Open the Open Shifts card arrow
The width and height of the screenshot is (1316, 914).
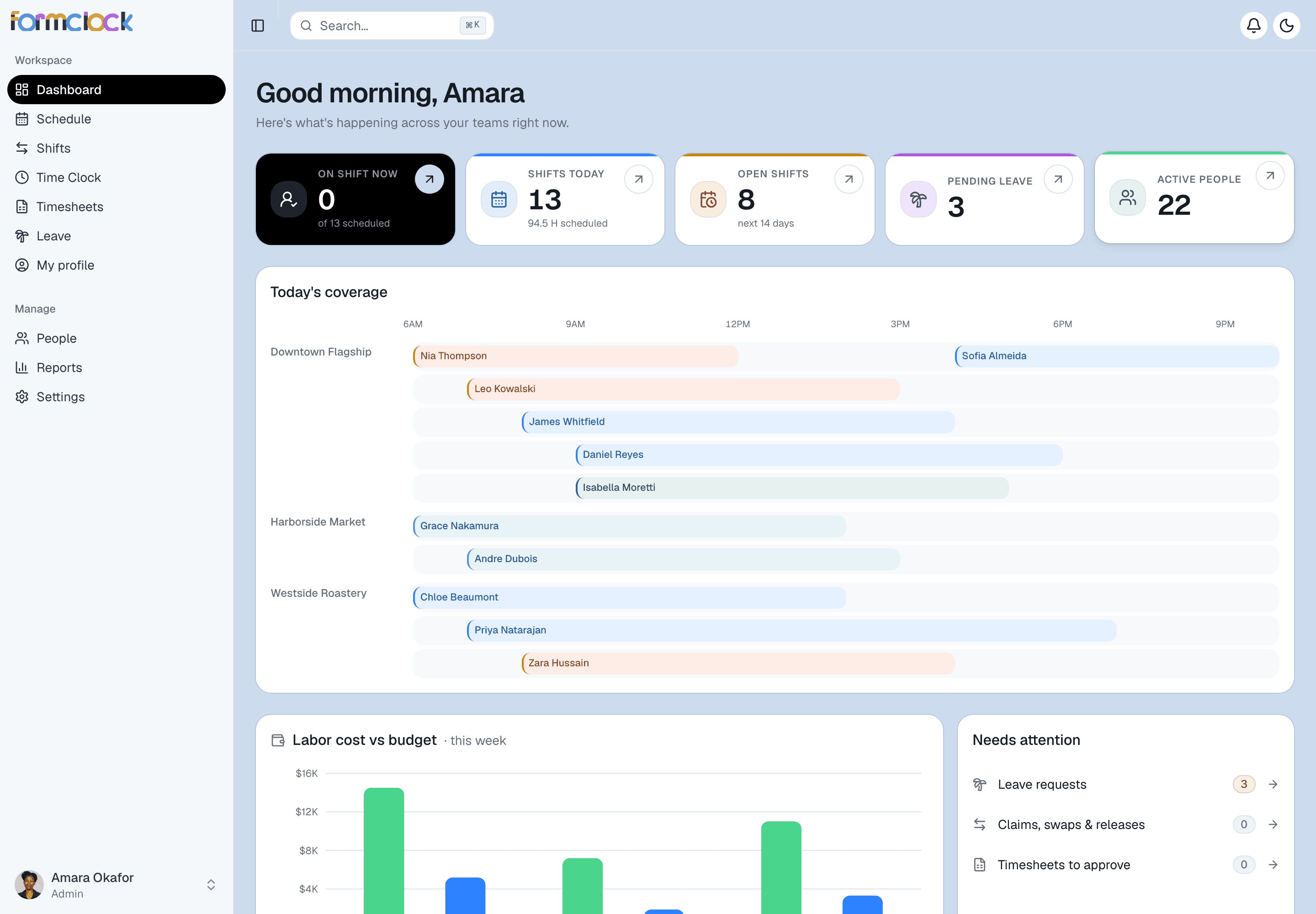[x=849, y=179]
